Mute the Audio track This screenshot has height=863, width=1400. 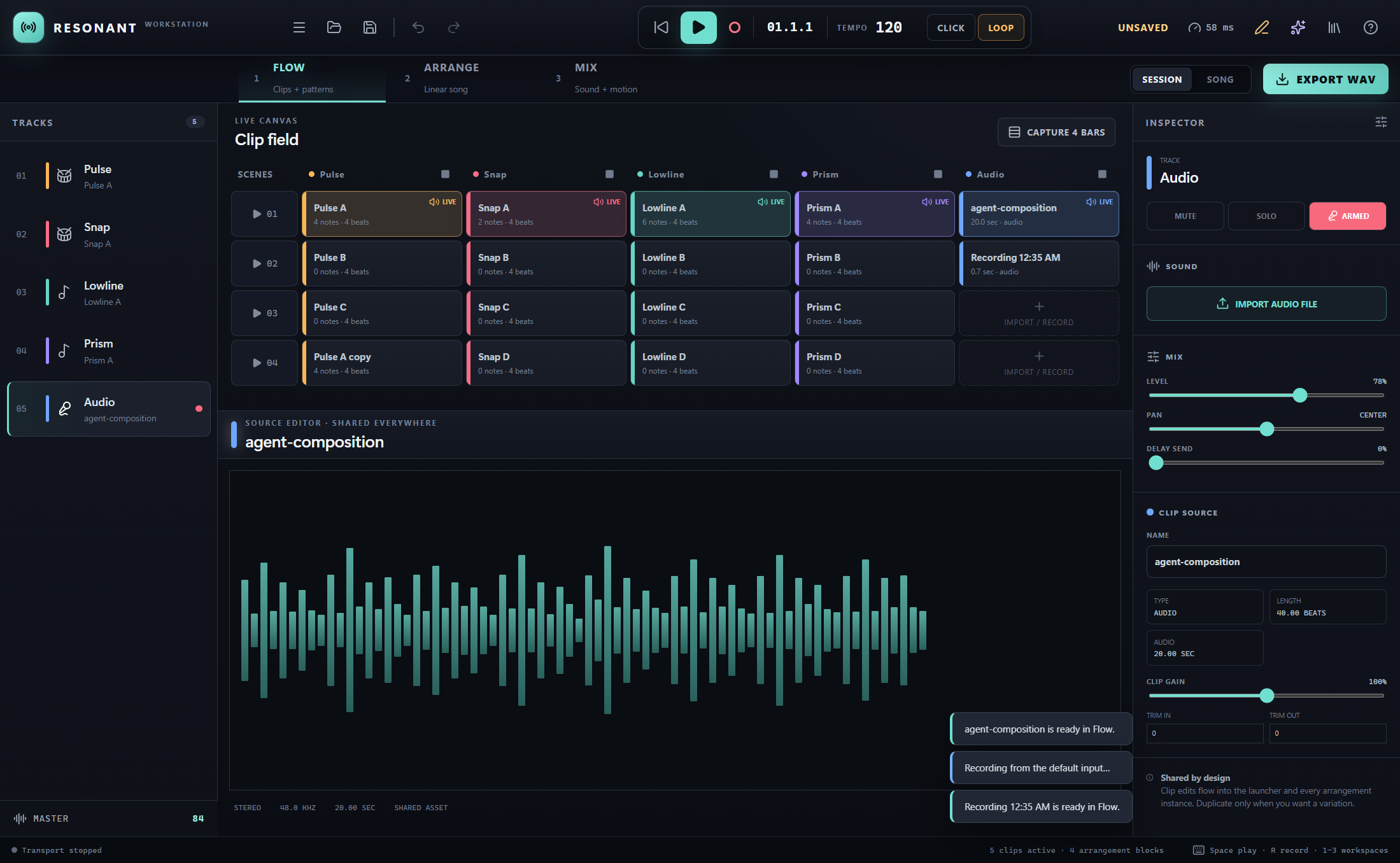1185,216
